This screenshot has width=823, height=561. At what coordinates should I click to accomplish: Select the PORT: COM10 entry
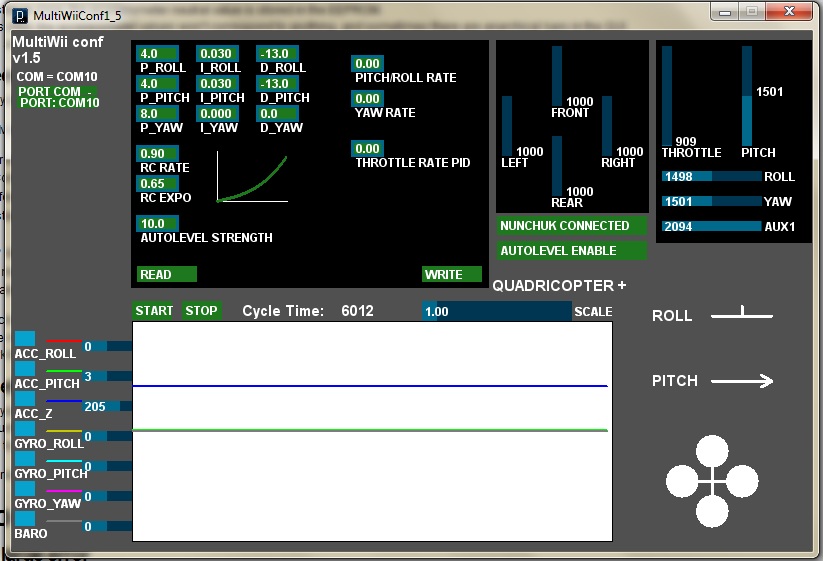tap(59, 103)
